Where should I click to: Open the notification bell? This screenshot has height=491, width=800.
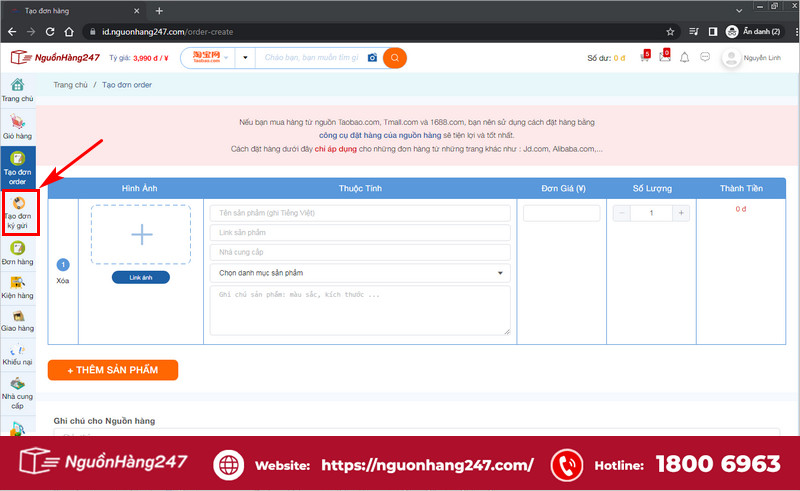[685, 57]
